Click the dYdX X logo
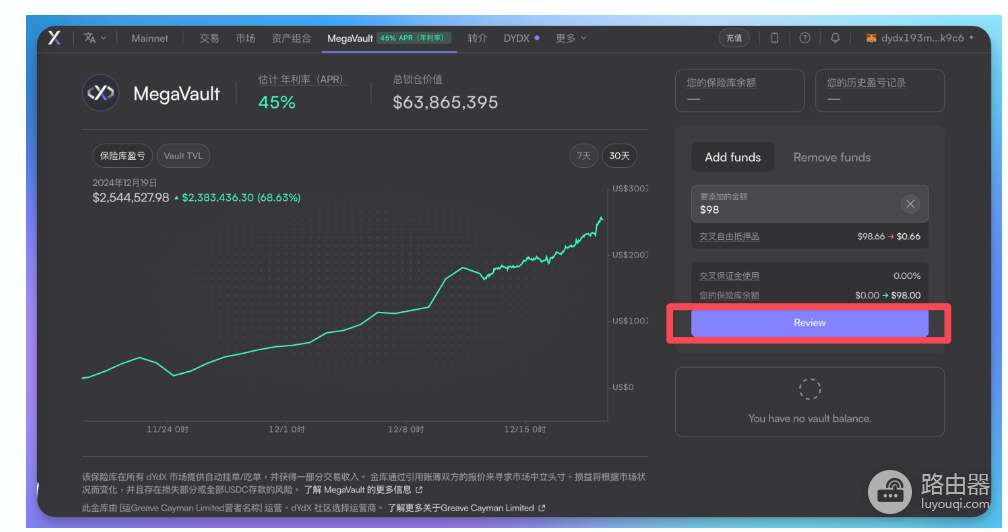 click(x=55, y=38)
